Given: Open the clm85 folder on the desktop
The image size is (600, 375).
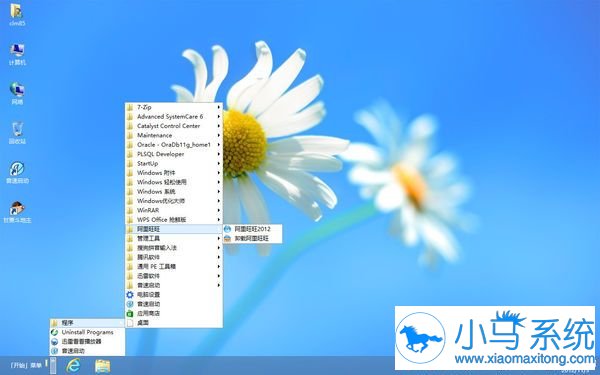Looking at the screenshot, I should [16, 15].
